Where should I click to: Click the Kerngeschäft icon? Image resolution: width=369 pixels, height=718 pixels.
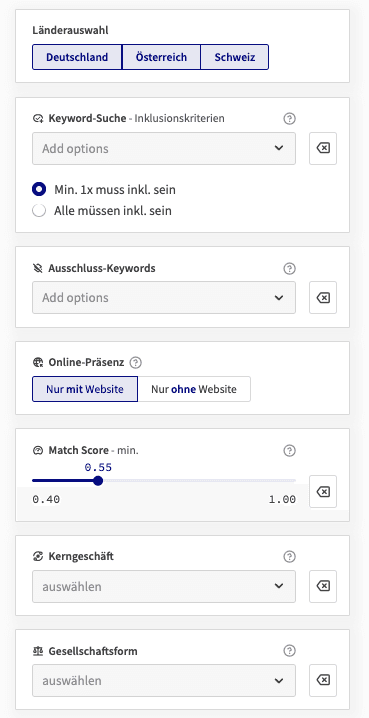pos(38,557)
